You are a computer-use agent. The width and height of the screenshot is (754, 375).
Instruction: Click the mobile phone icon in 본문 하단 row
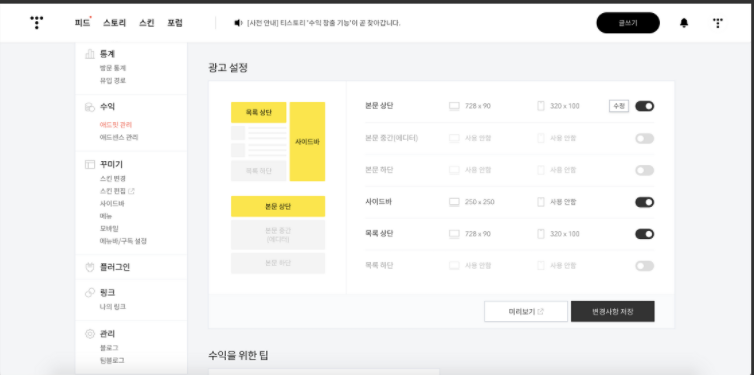[540, 170]
